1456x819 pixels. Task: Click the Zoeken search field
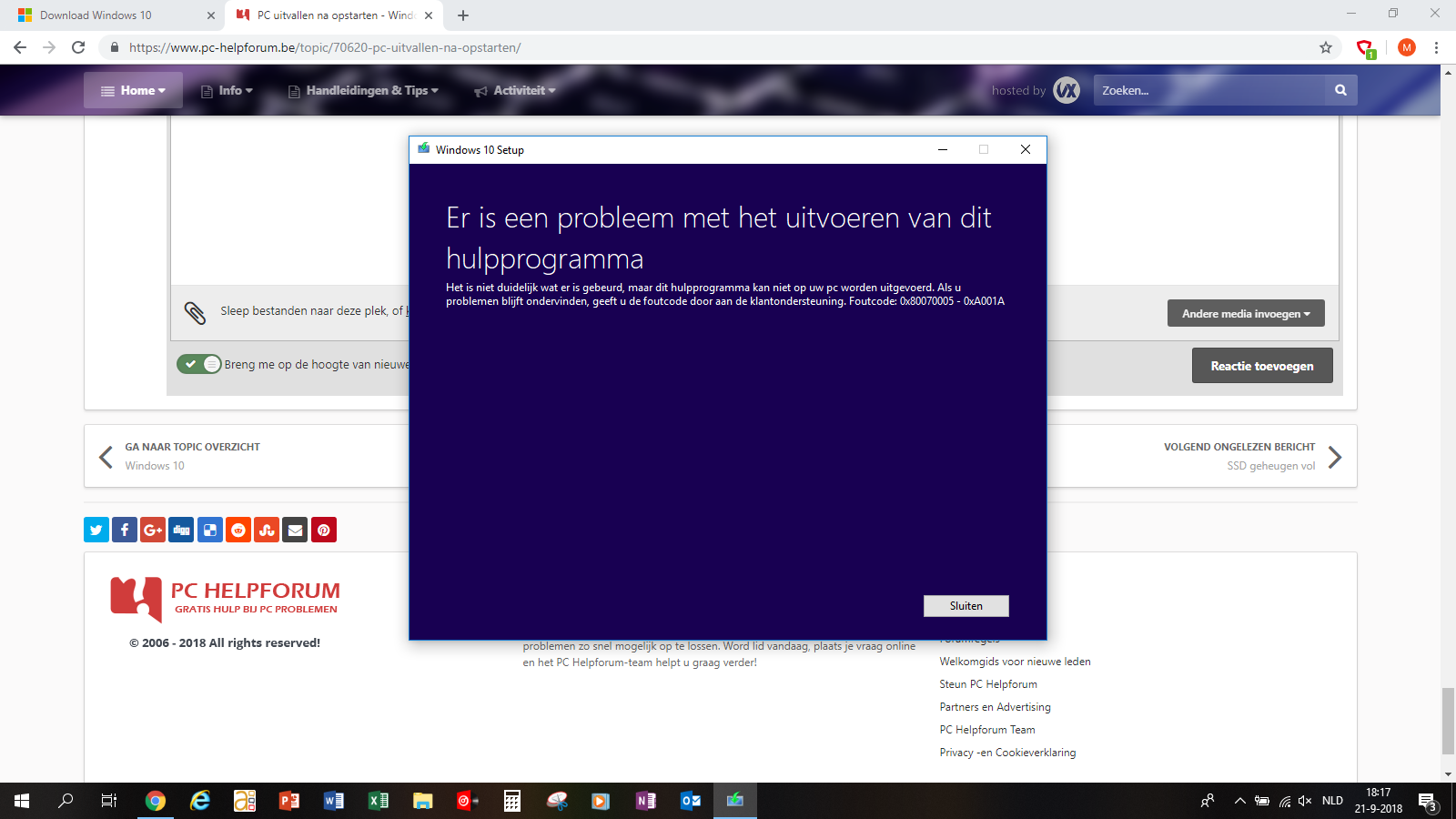pyautogui.click(x=1210, y=90)
